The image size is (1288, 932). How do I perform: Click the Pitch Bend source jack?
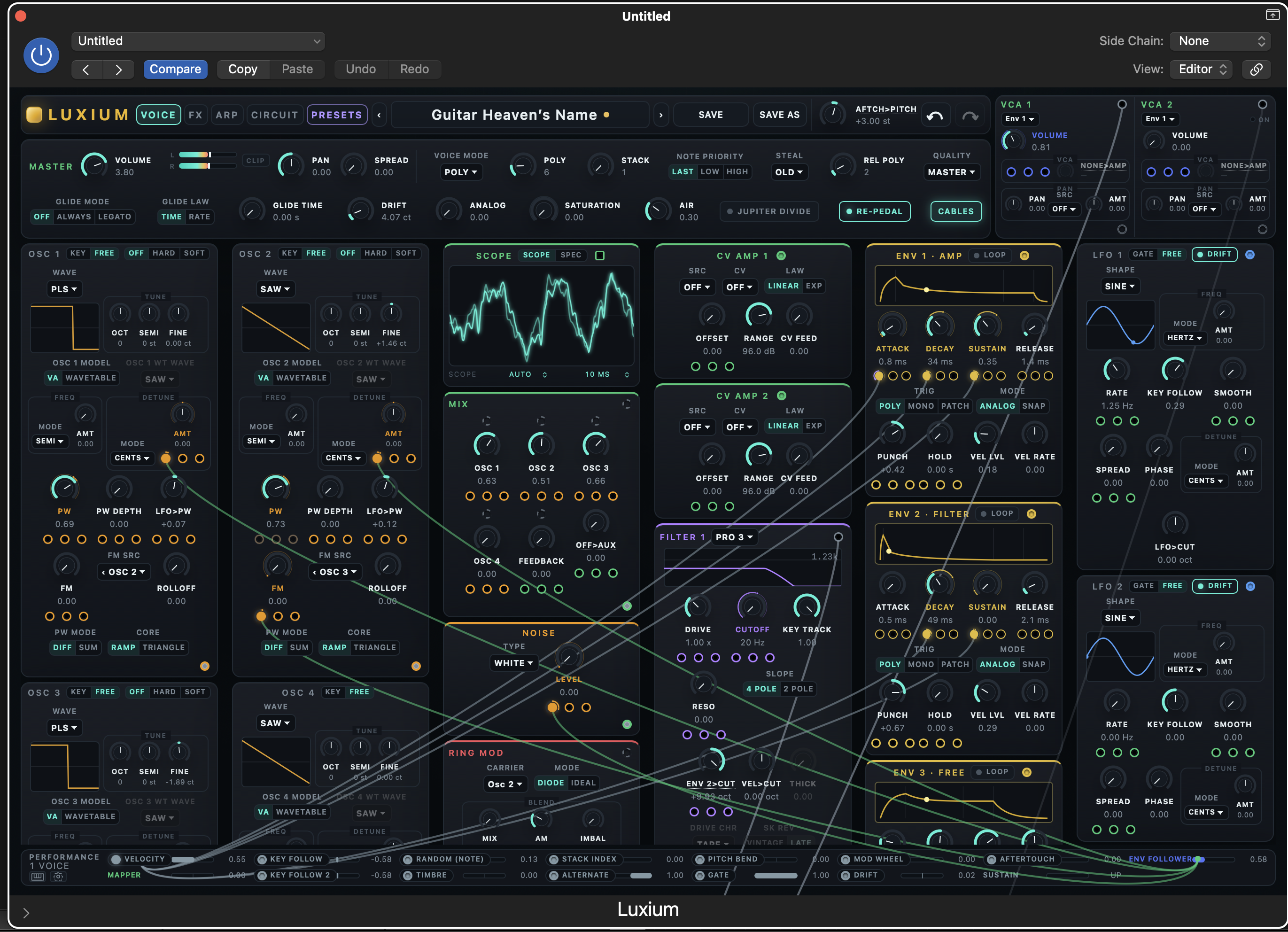pos(699,859)
